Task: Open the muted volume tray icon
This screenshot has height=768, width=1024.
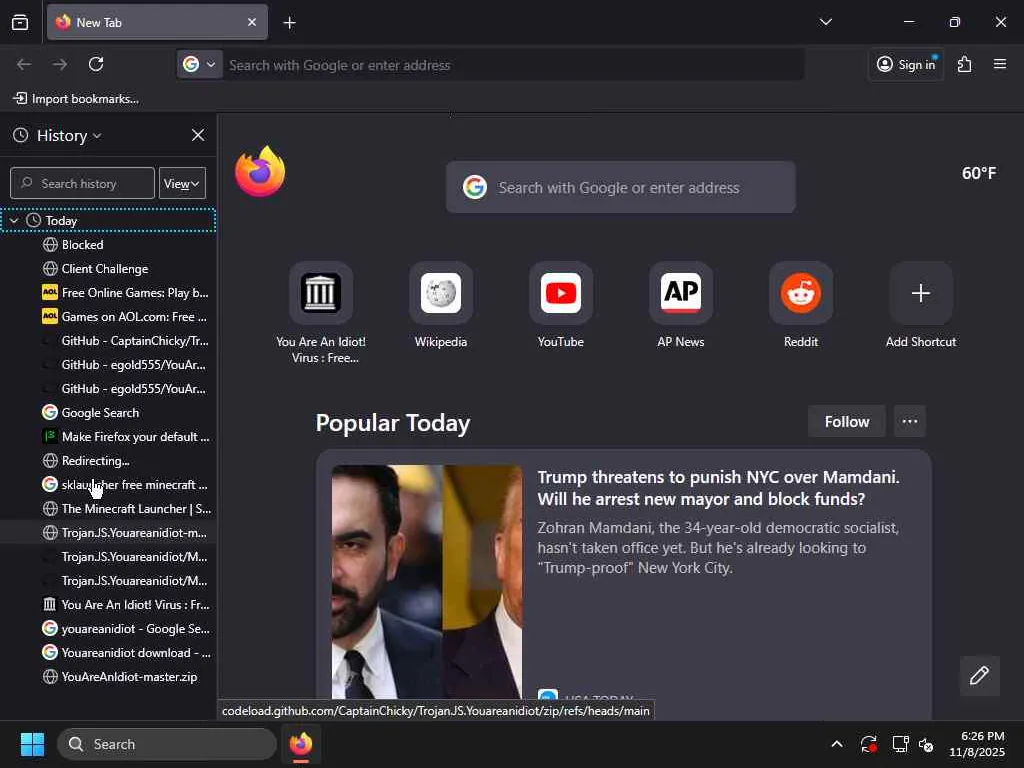Action: click(x=926, y=744)
